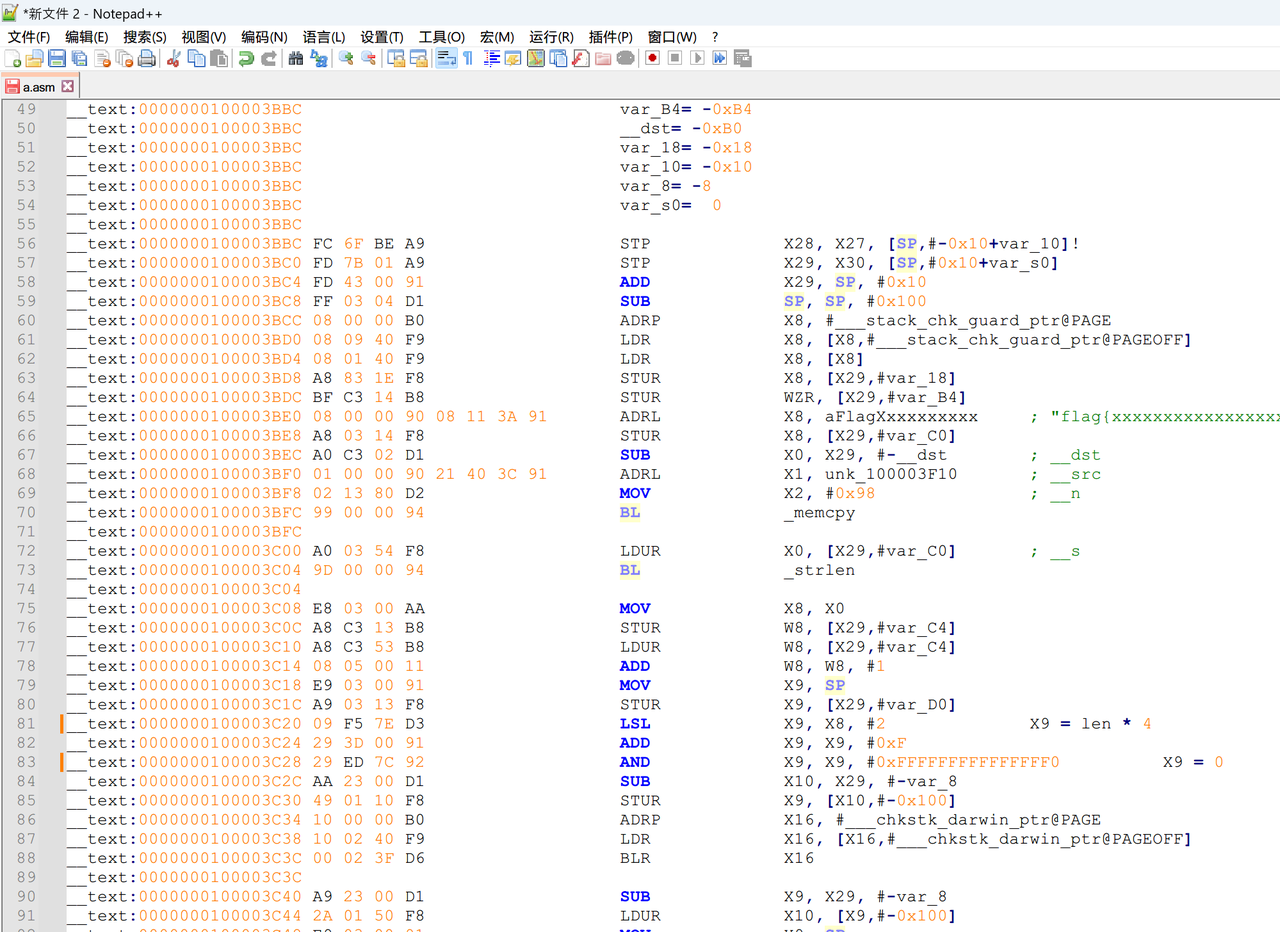The height and width of the screenshot is (932, 1280).
Task: Open the Replace dialog icon
Action: (x=318, y=59)
